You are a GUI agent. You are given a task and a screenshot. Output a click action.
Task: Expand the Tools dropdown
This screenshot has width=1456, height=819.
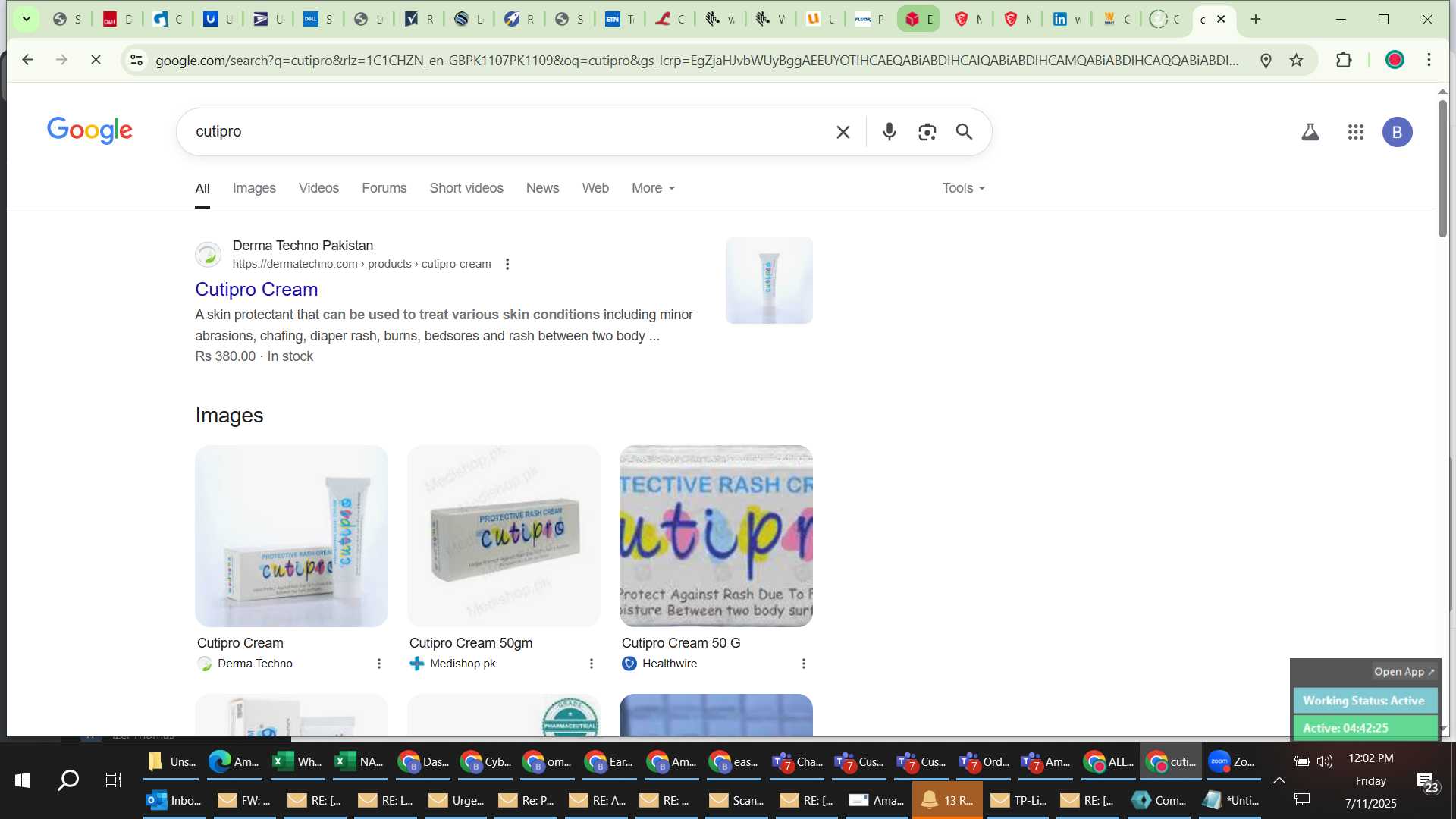point(963,188)
